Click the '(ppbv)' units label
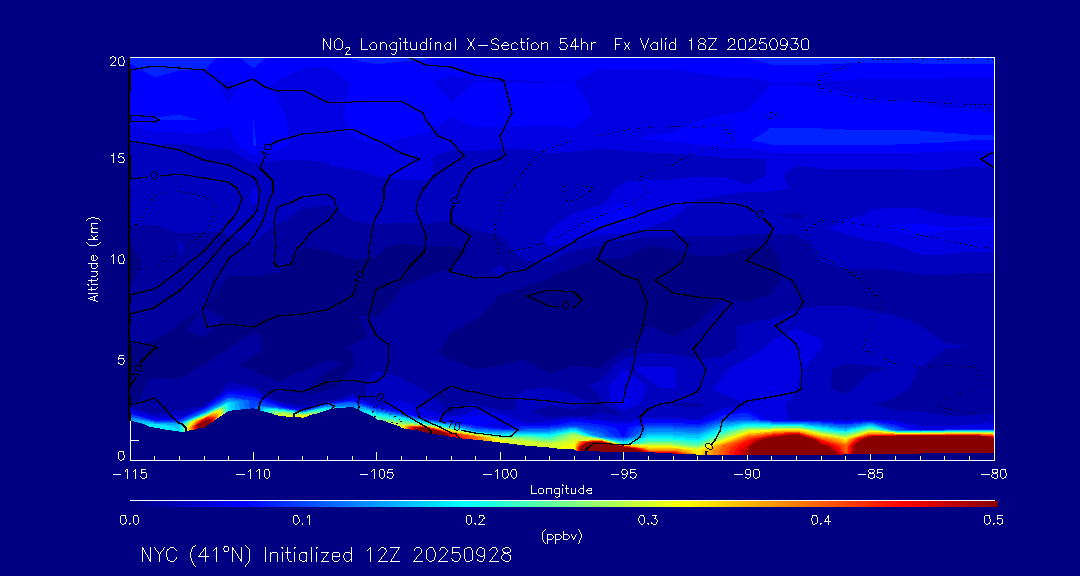 [x=561, y=537]
